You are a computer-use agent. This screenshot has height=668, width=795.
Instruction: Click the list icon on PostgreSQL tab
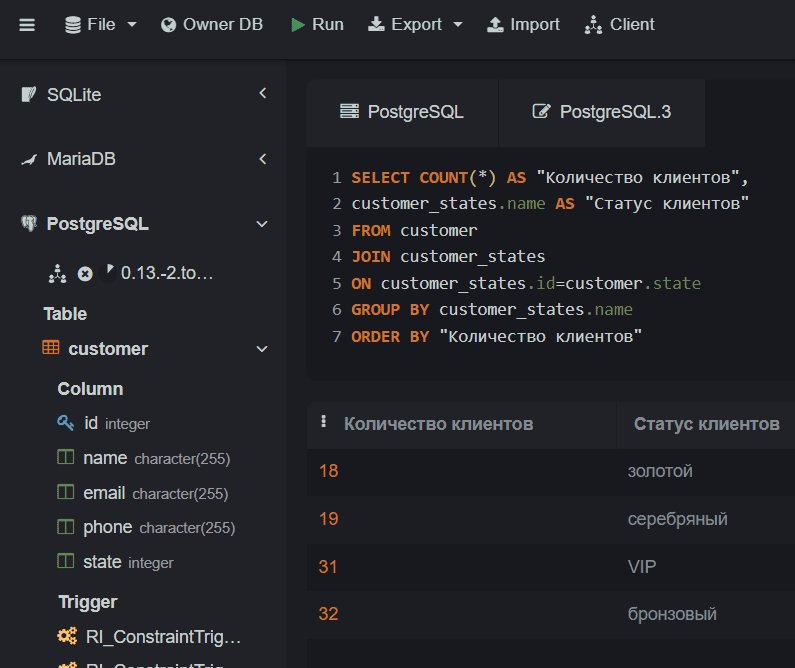coord(349,111)
